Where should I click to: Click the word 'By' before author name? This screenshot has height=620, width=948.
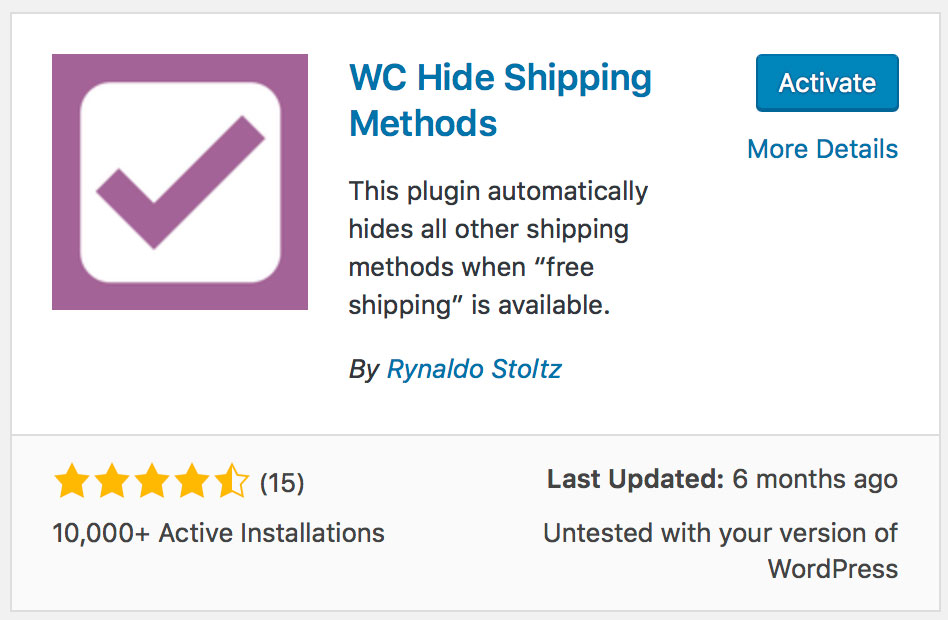[363, 369]
